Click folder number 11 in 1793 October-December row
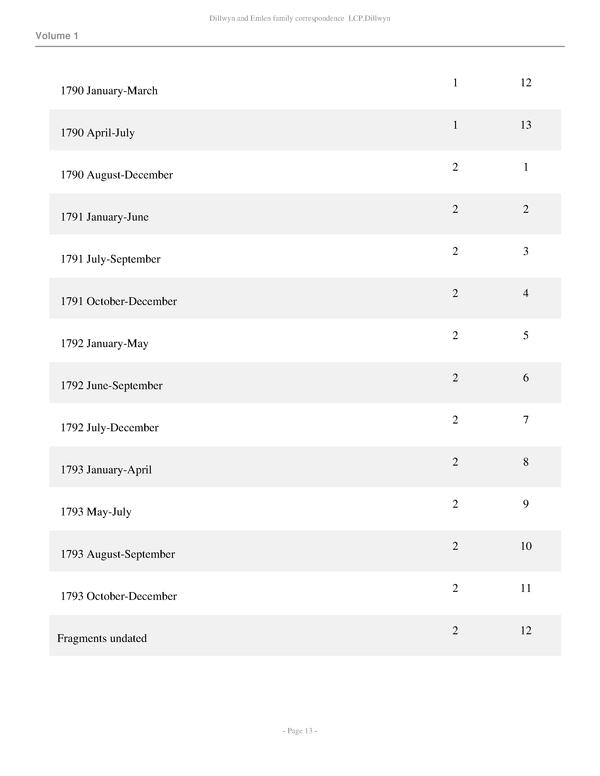The image size is (600, 776). tap(526, 588)
